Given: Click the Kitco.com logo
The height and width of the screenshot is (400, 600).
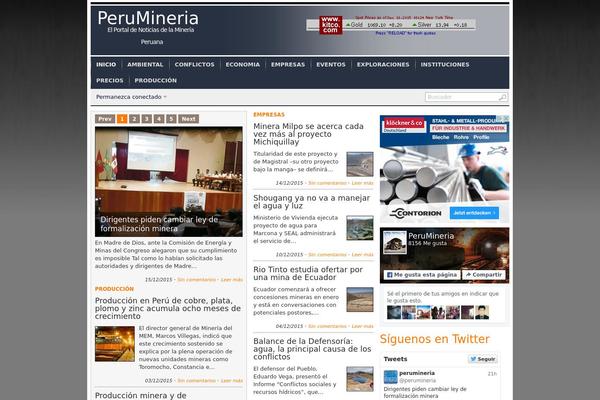Looking at the screenshot, I should click(331, 25).
